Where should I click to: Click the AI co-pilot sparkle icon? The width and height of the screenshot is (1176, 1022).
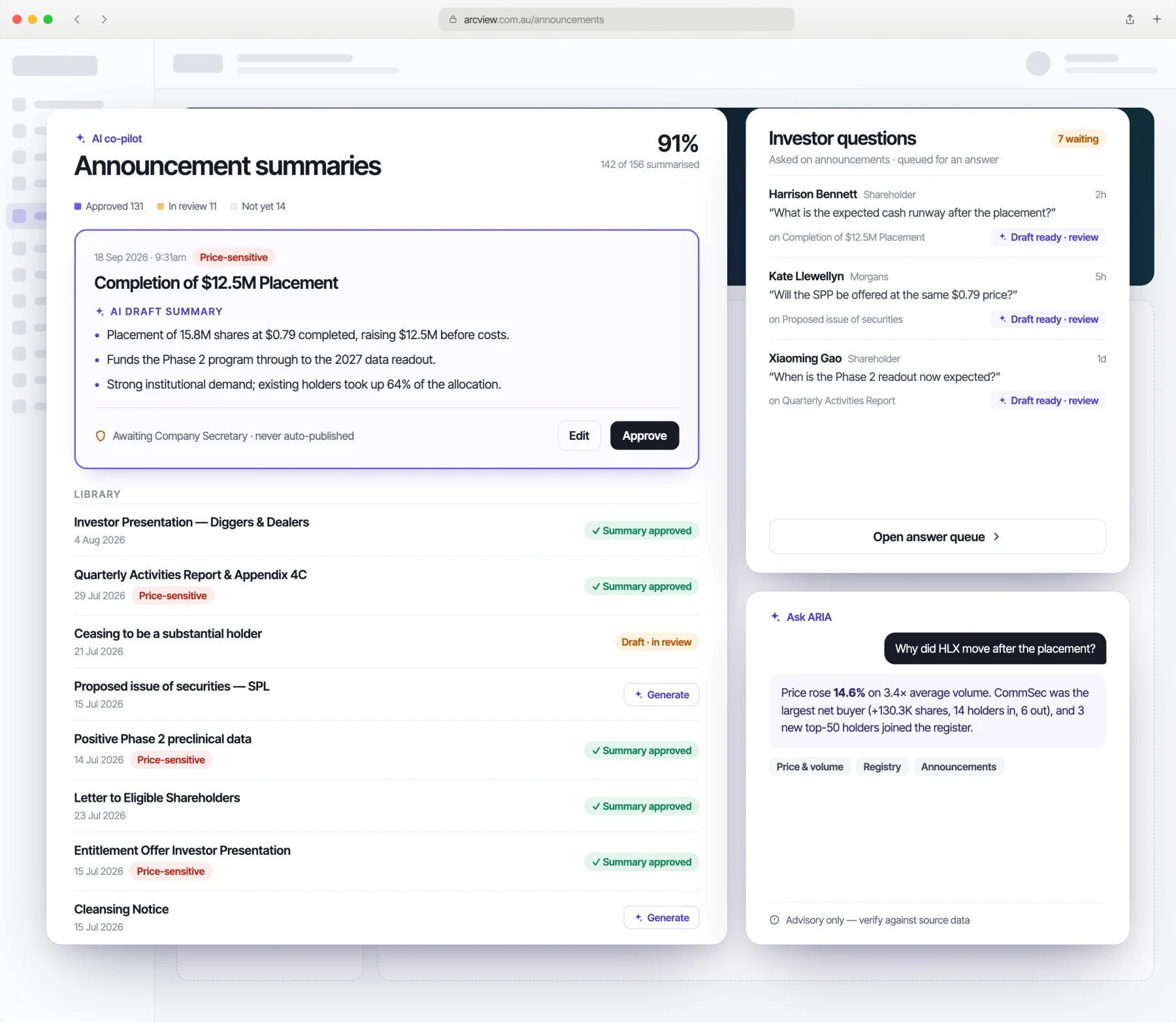click(x=80, y=138)
